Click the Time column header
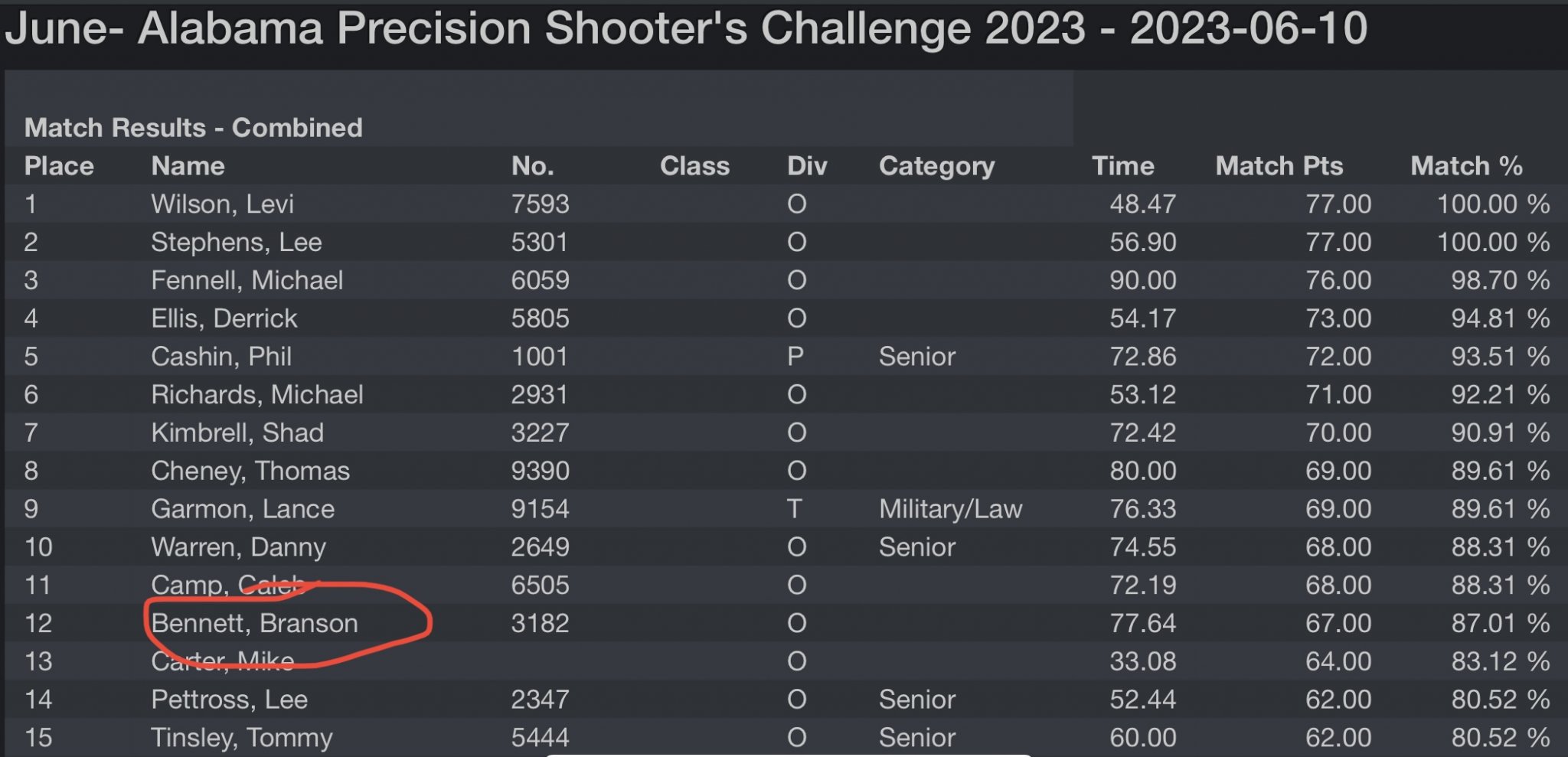 [x=1122, y=166]
